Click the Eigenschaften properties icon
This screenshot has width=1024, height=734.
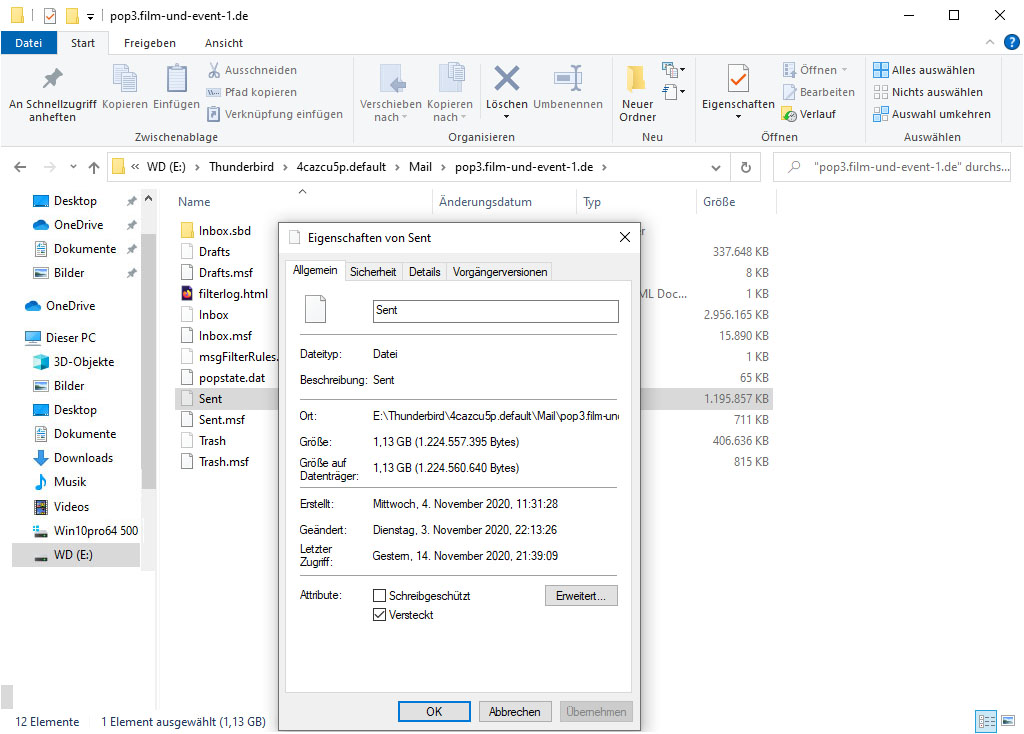coord(738,79)
